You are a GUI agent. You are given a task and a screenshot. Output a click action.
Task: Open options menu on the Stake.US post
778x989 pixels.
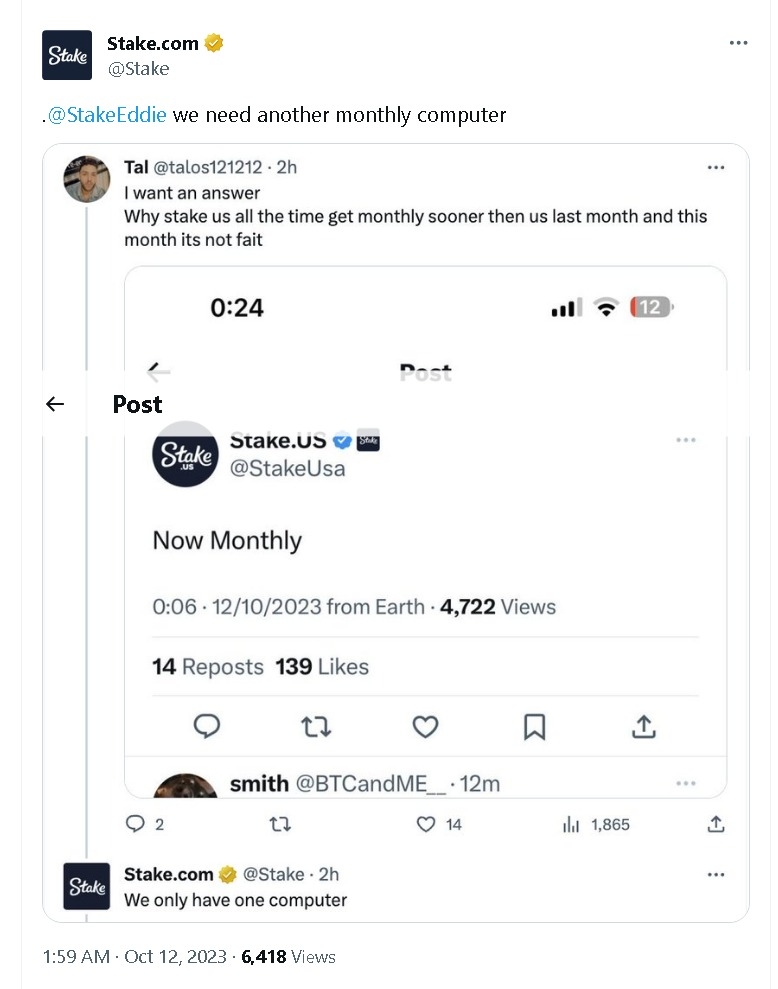click(x=686, y=439)
